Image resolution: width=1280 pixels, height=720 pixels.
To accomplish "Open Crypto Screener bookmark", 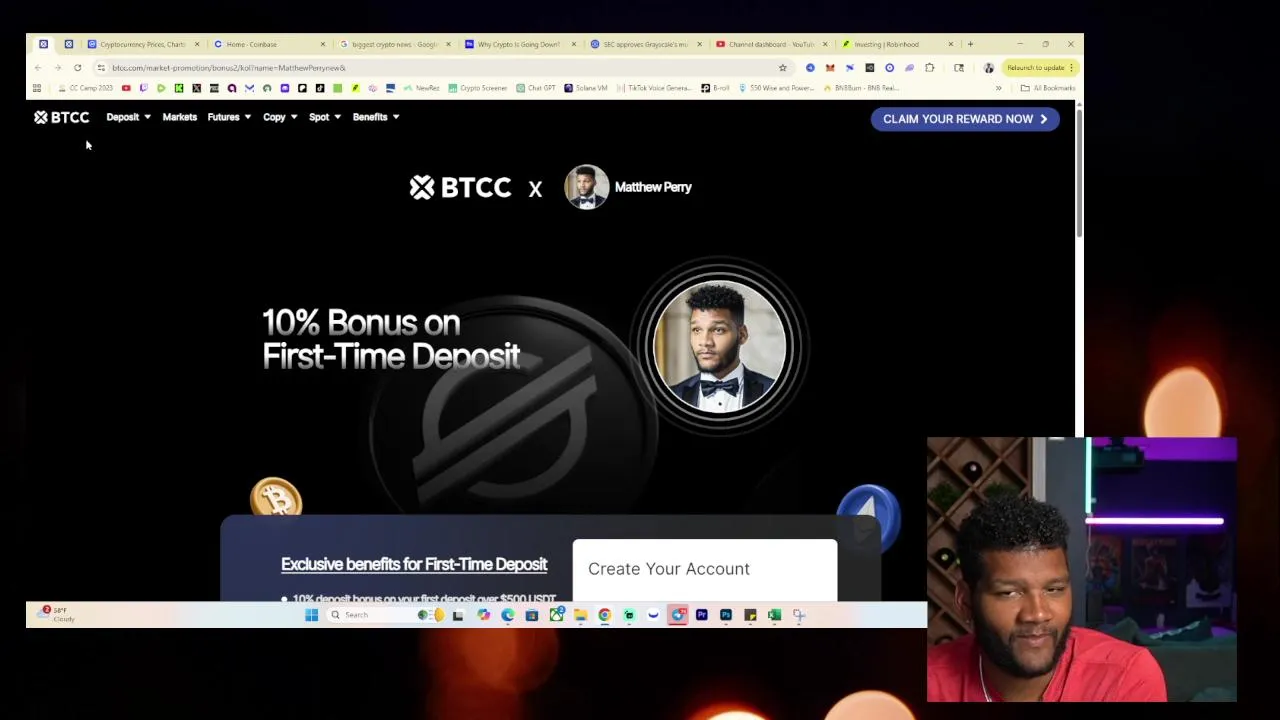I will pyautogui.click(x=478, y=88).
